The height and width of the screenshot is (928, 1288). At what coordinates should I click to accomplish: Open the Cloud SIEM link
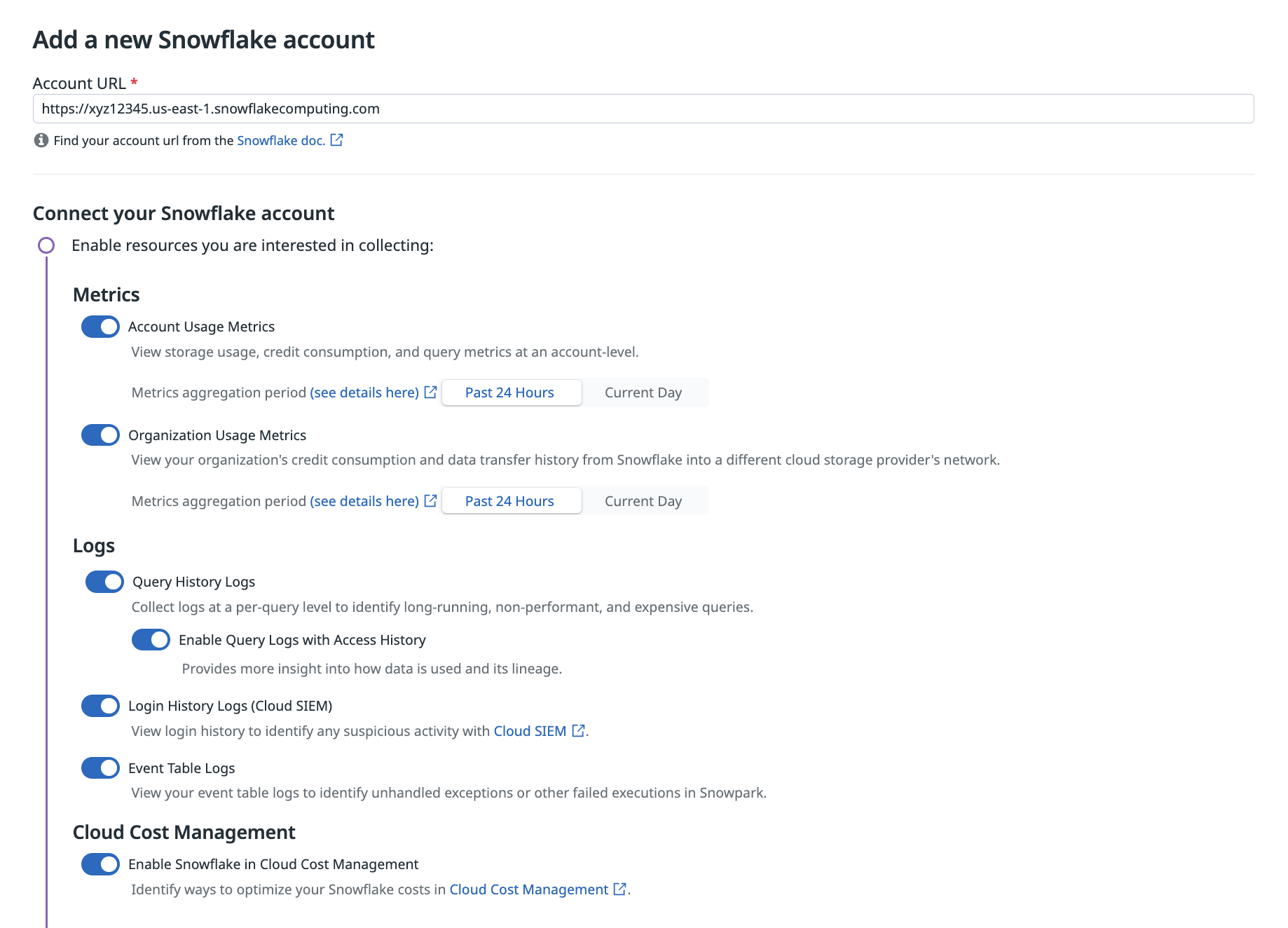click(530, 731)
